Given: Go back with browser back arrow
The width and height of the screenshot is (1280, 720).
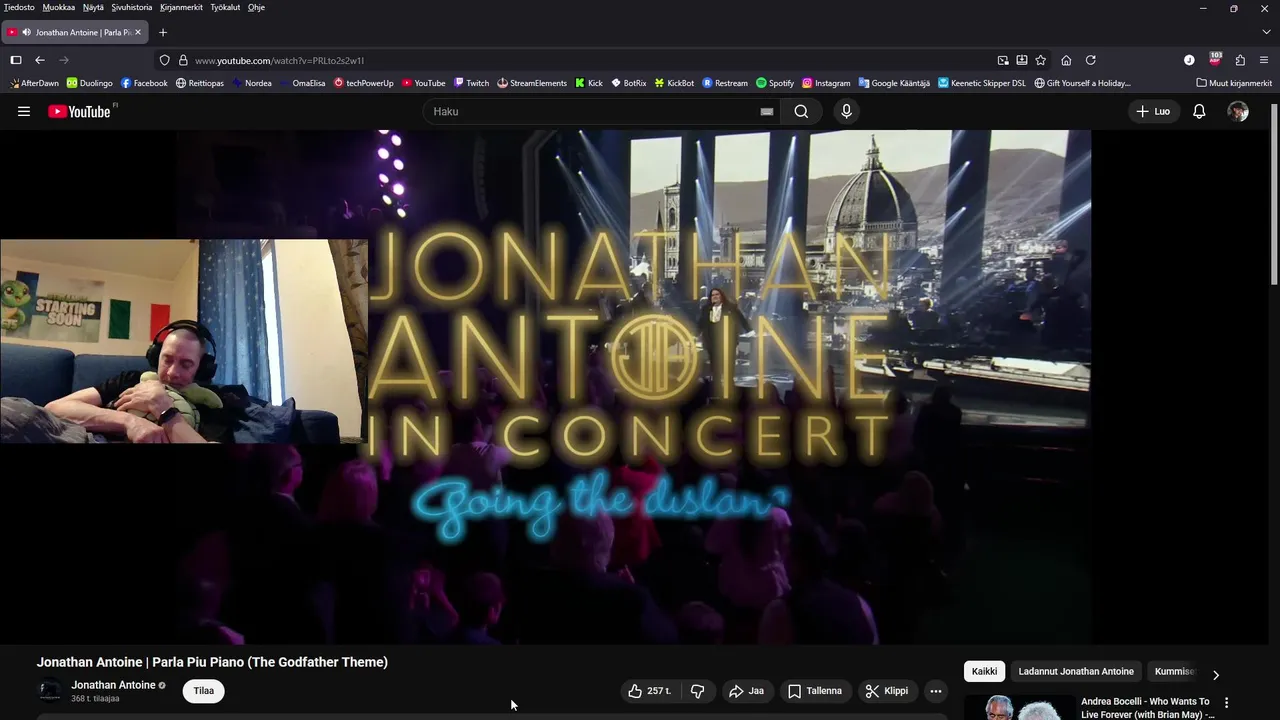Looking at the screenshot, I should tap(40, 60).
